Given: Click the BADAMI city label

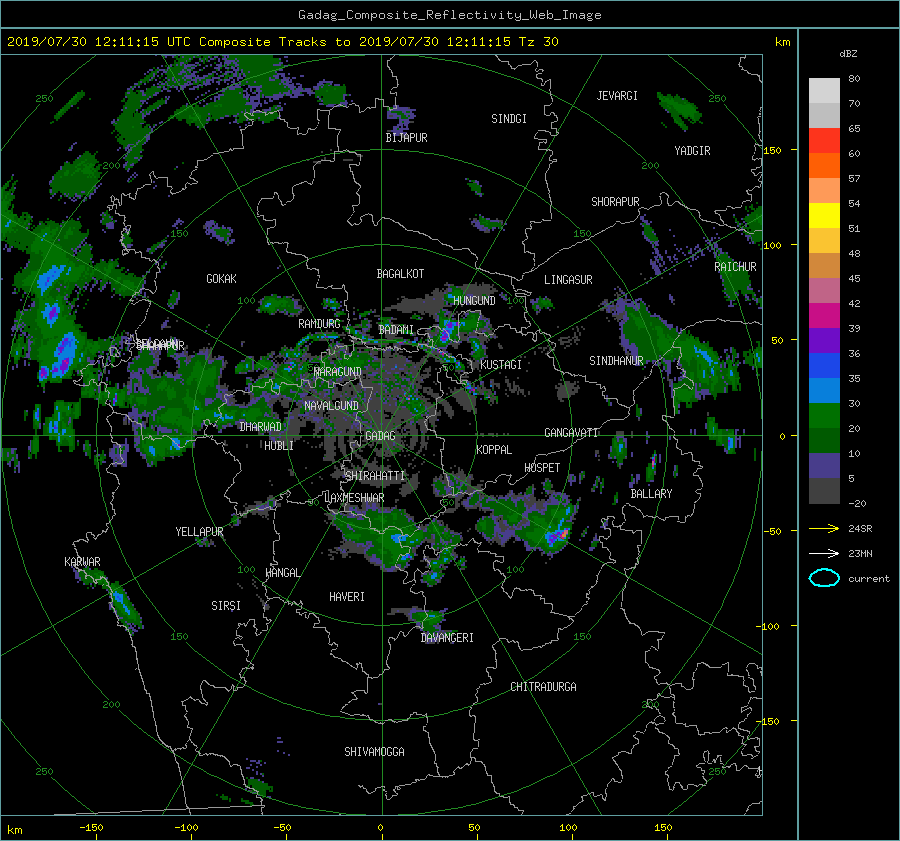Looking at the screenshot, I should point(396,330).
